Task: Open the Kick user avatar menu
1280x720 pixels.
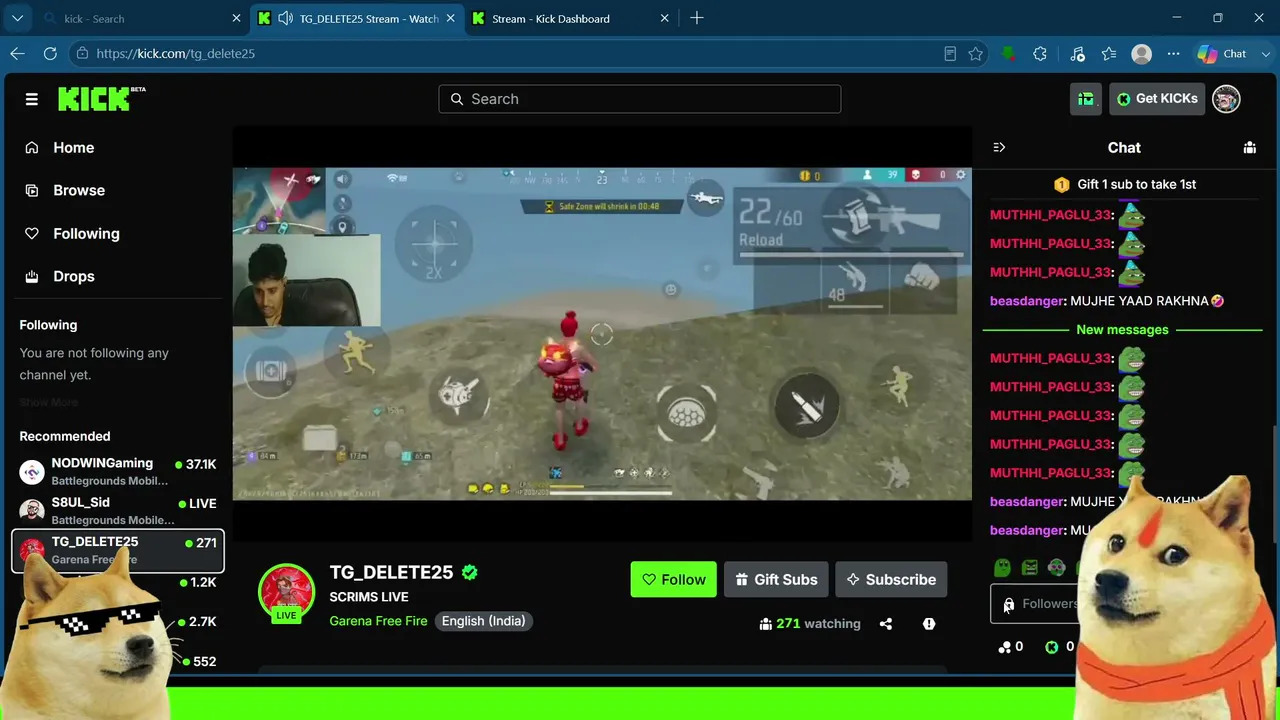Action: (x=1226, y=99)
